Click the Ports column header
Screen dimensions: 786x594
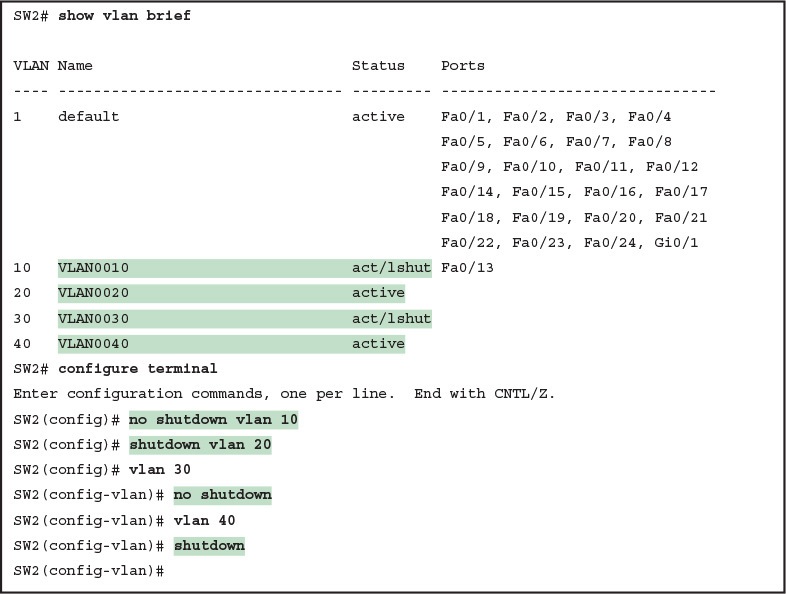click(x=463, y=66)
